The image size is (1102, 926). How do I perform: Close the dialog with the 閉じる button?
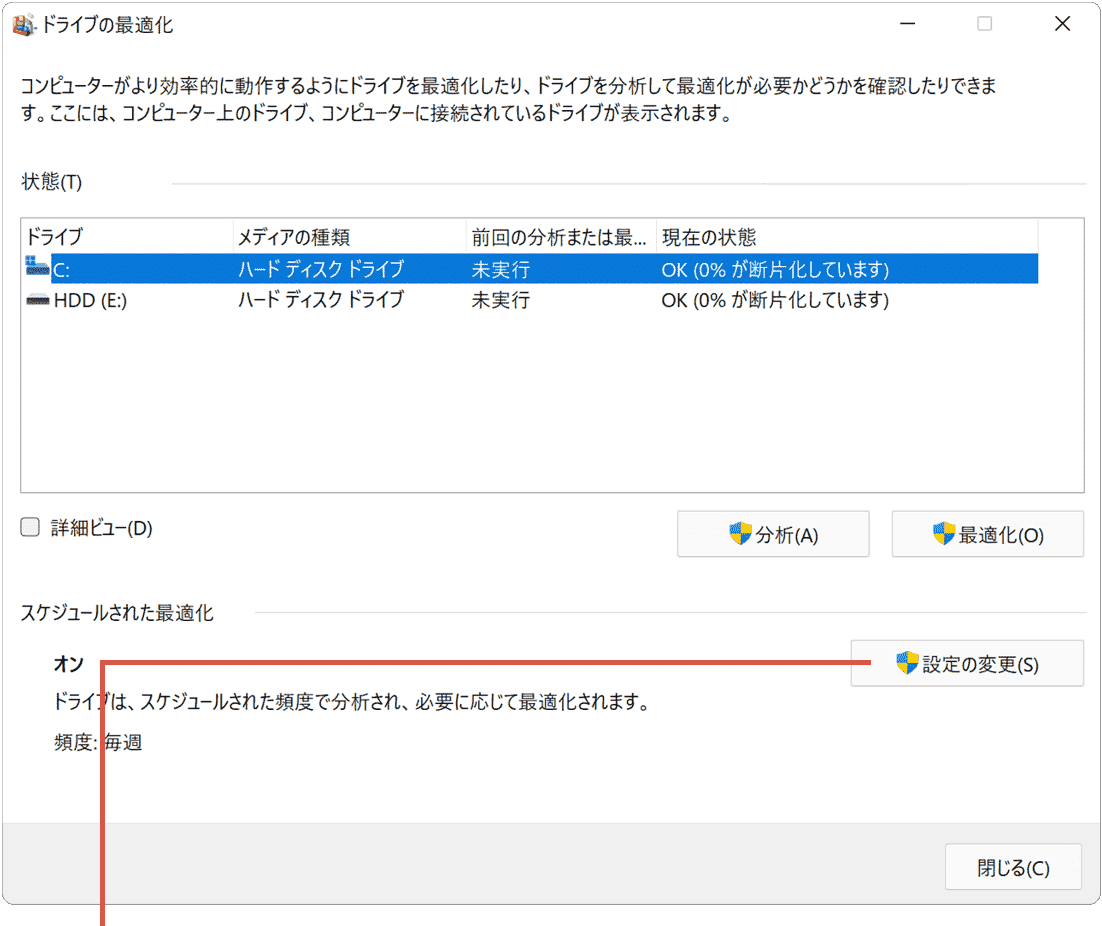coord(1013,866)
